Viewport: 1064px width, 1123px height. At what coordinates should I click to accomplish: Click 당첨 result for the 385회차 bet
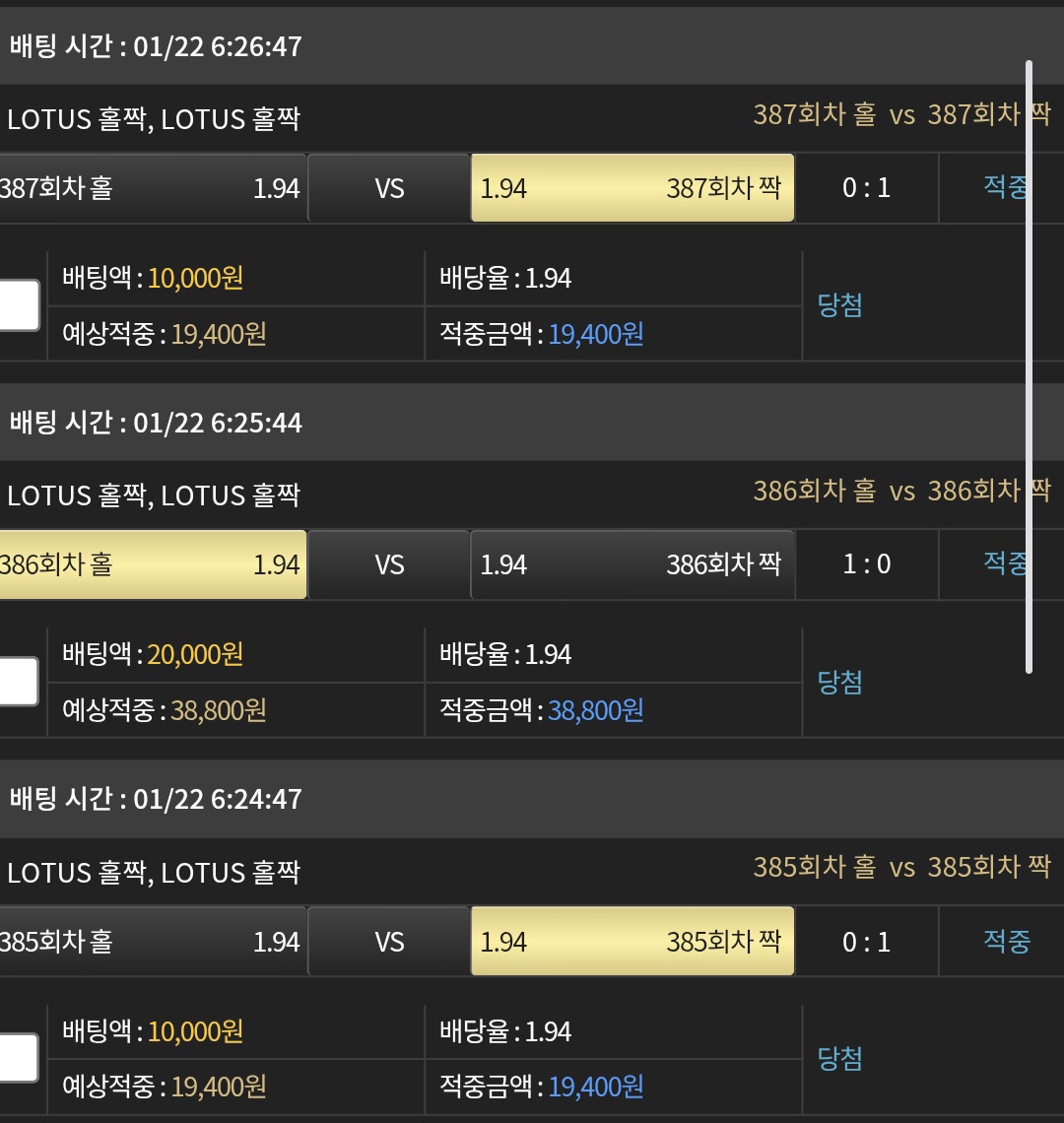839,1059
